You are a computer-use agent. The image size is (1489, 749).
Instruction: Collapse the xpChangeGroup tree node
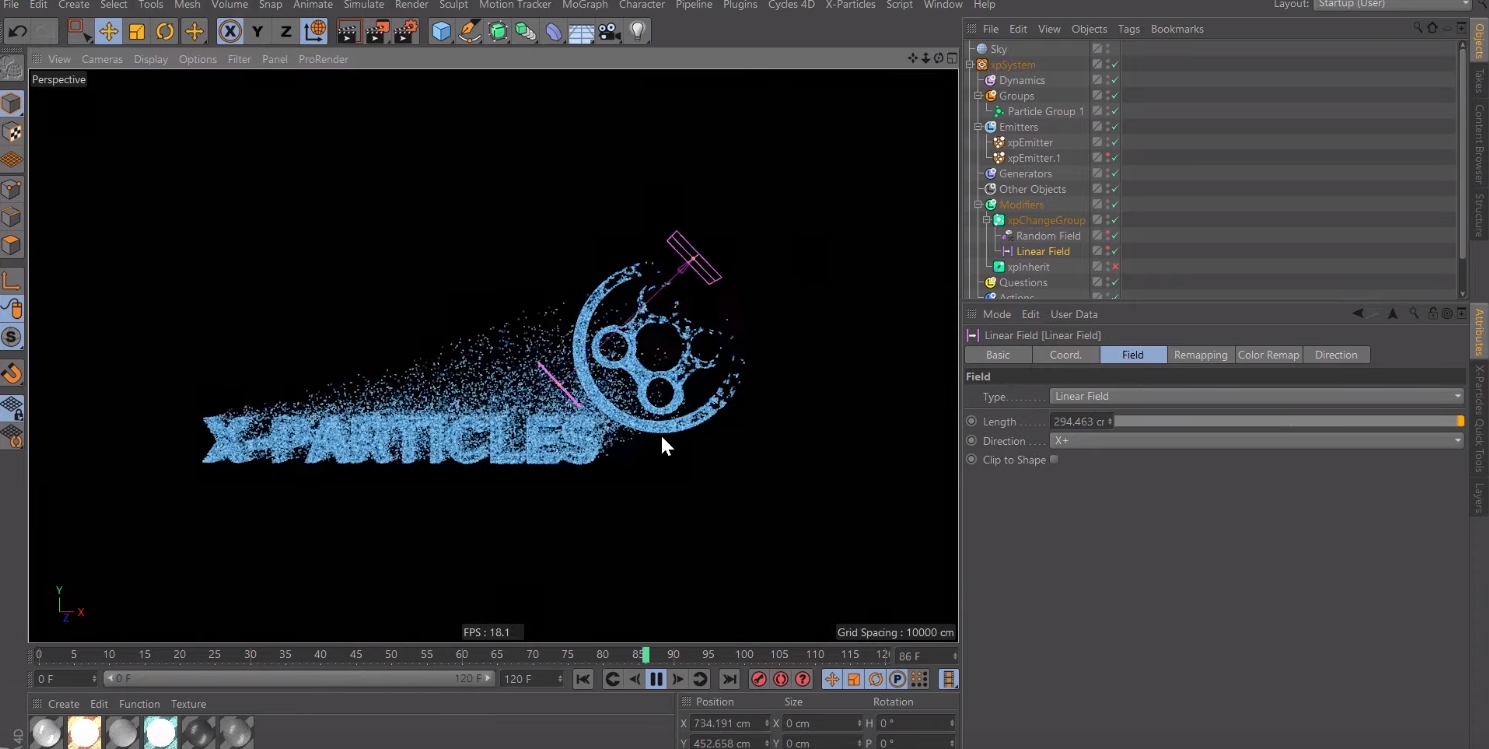987,220
